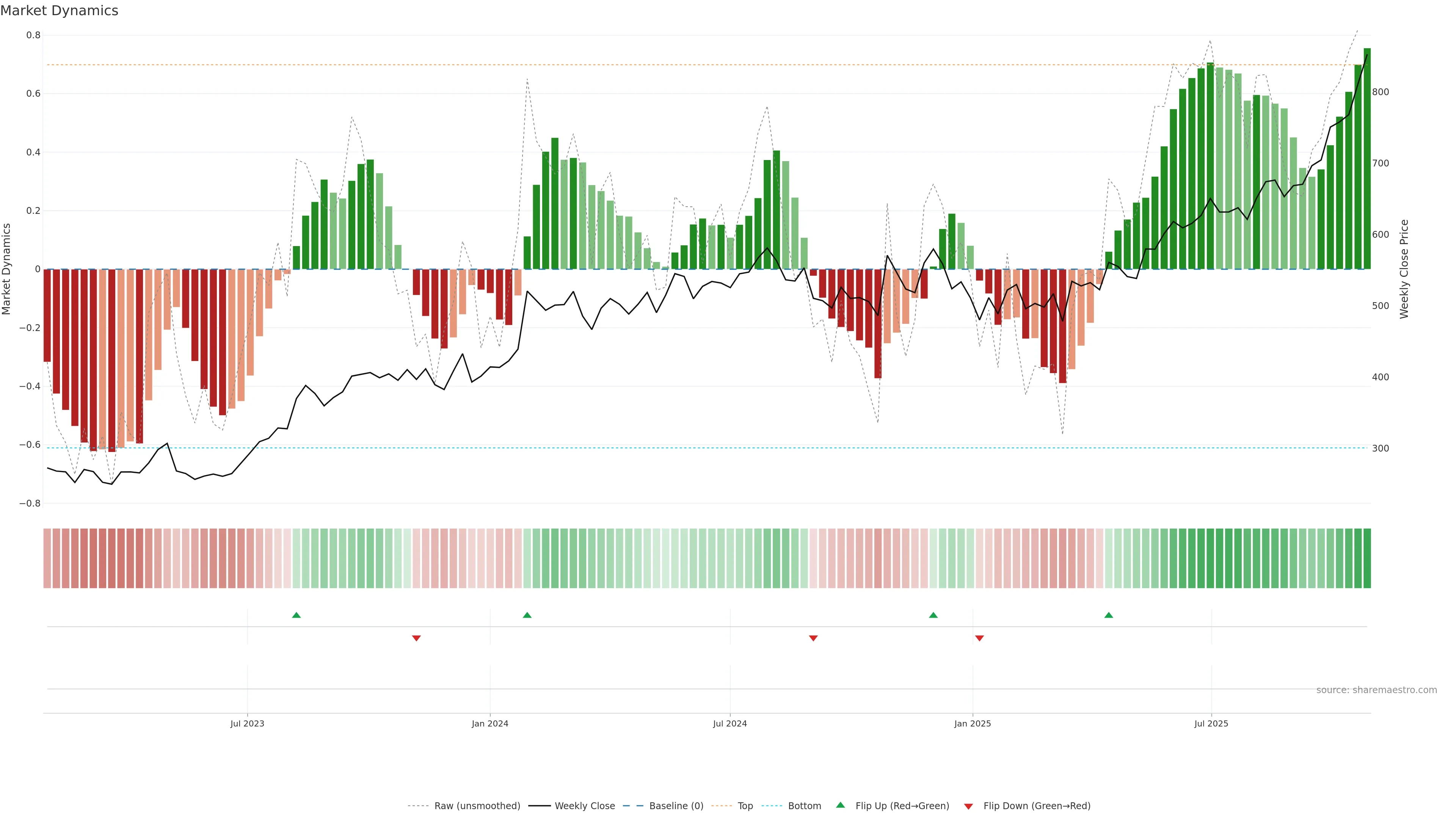Click the green flip-up marker after Jan 2024
This screenshot has width=1456, height=819.
(527, 615)
